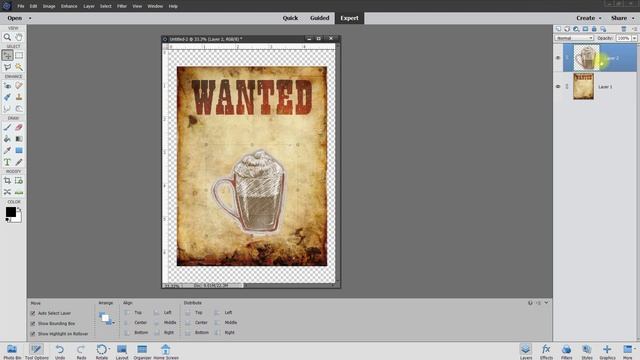Select the Gradient tool
640x360 pixels.
click(19, 139)
